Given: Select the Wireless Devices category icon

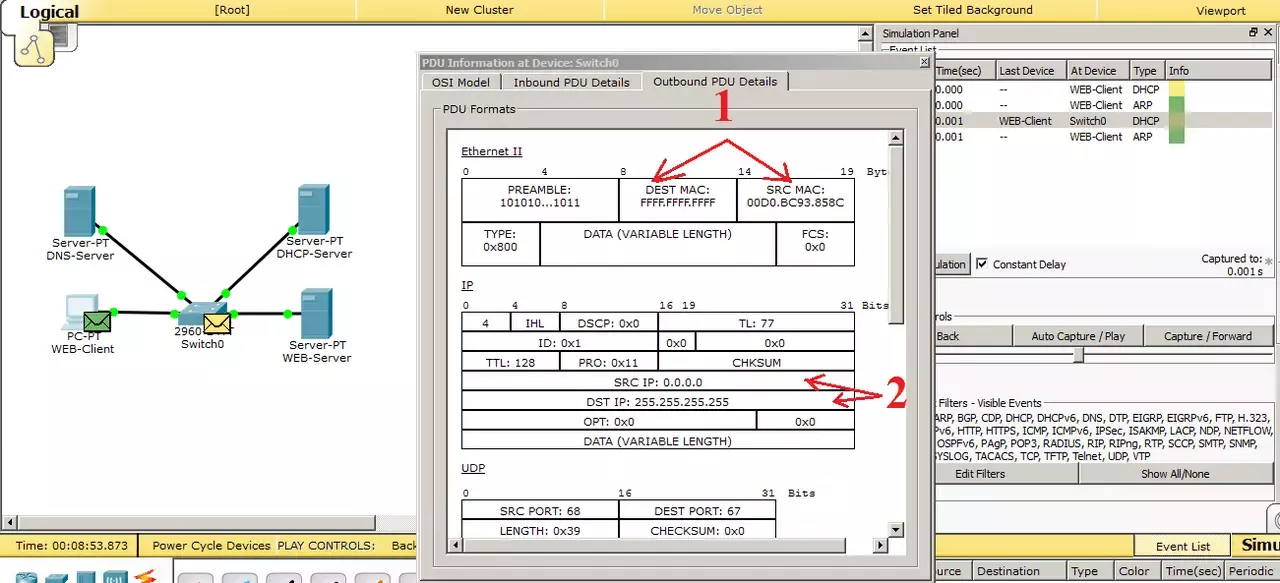Looking at the screenshot, I should [x=114, y=578].
